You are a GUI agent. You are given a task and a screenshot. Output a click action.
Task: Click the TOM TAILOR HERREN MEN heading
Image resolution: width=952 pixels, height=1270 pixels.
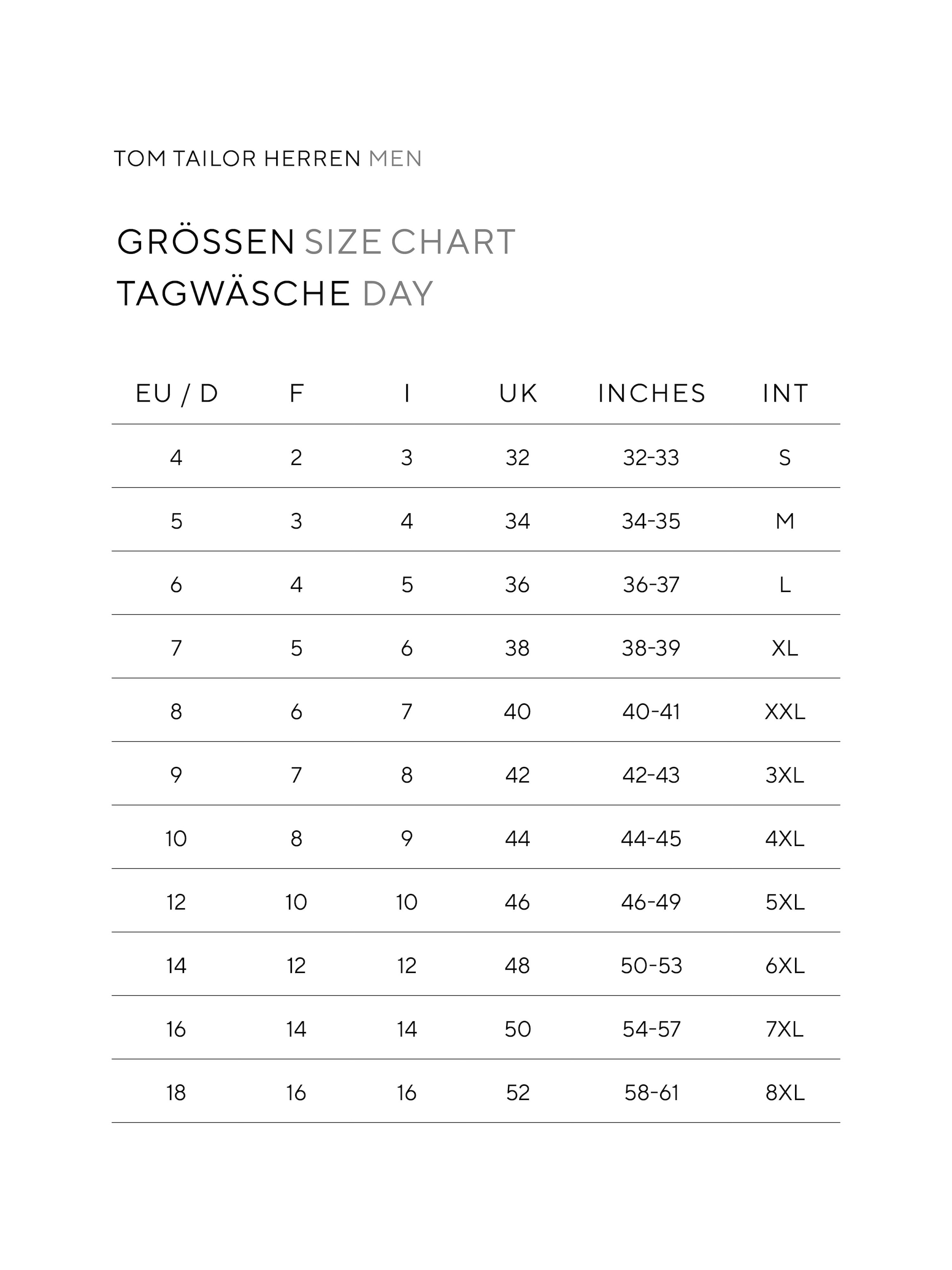click(268, 158)
